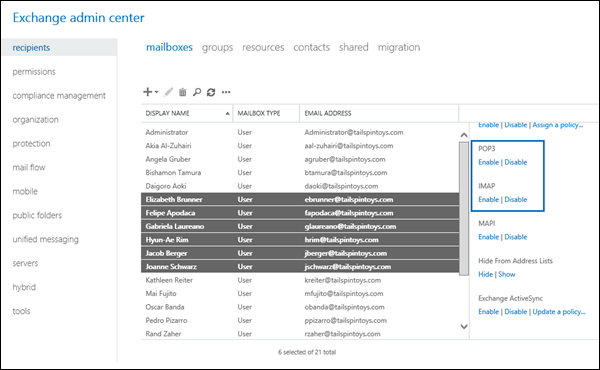Select the Angela Gruber mailbox row

[300, 159]
